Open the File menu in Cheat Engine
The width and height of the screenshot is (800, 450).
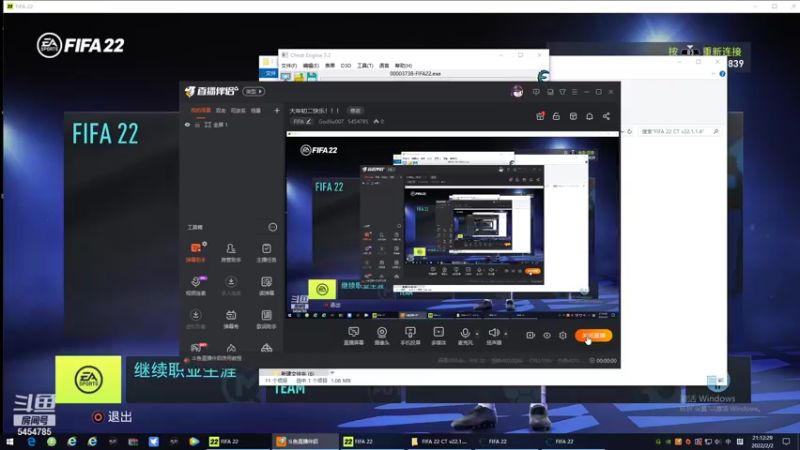tap(289, 65)
